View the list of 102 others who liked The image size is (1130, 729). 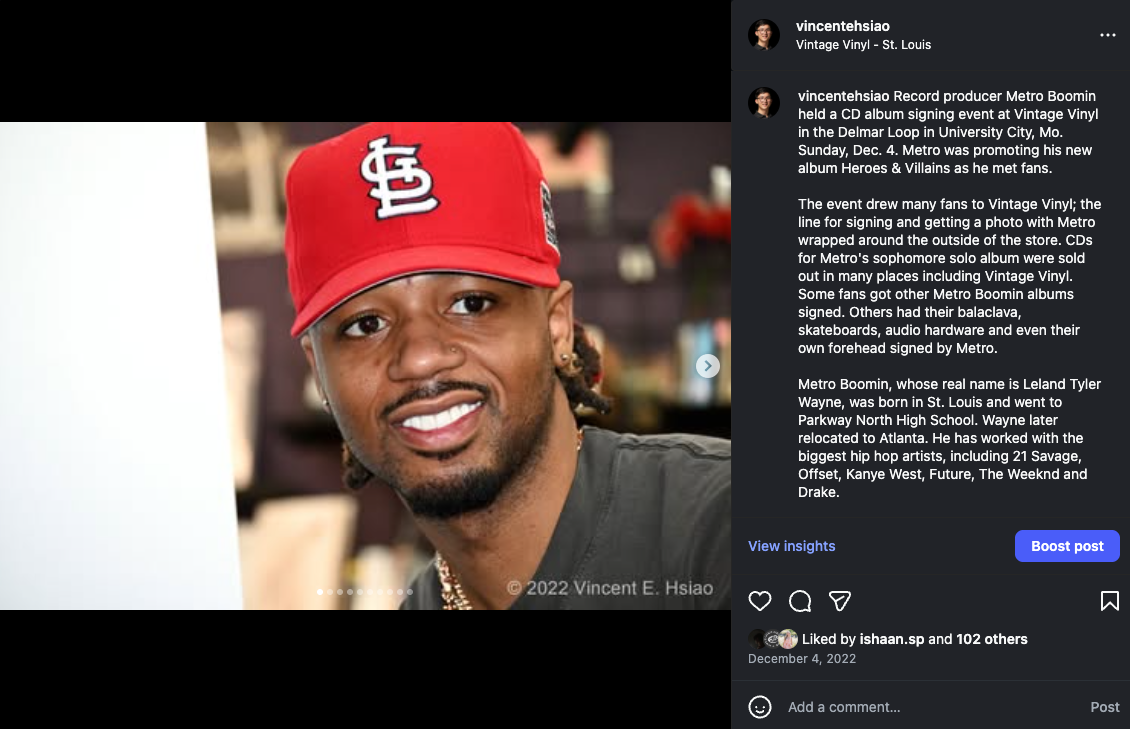[992, 639]
